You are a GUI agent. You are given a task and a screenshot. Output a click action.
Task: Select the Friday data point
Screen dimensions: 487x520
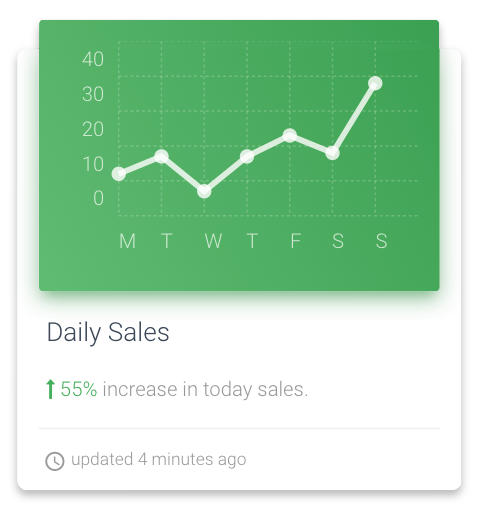click(290, 135)
